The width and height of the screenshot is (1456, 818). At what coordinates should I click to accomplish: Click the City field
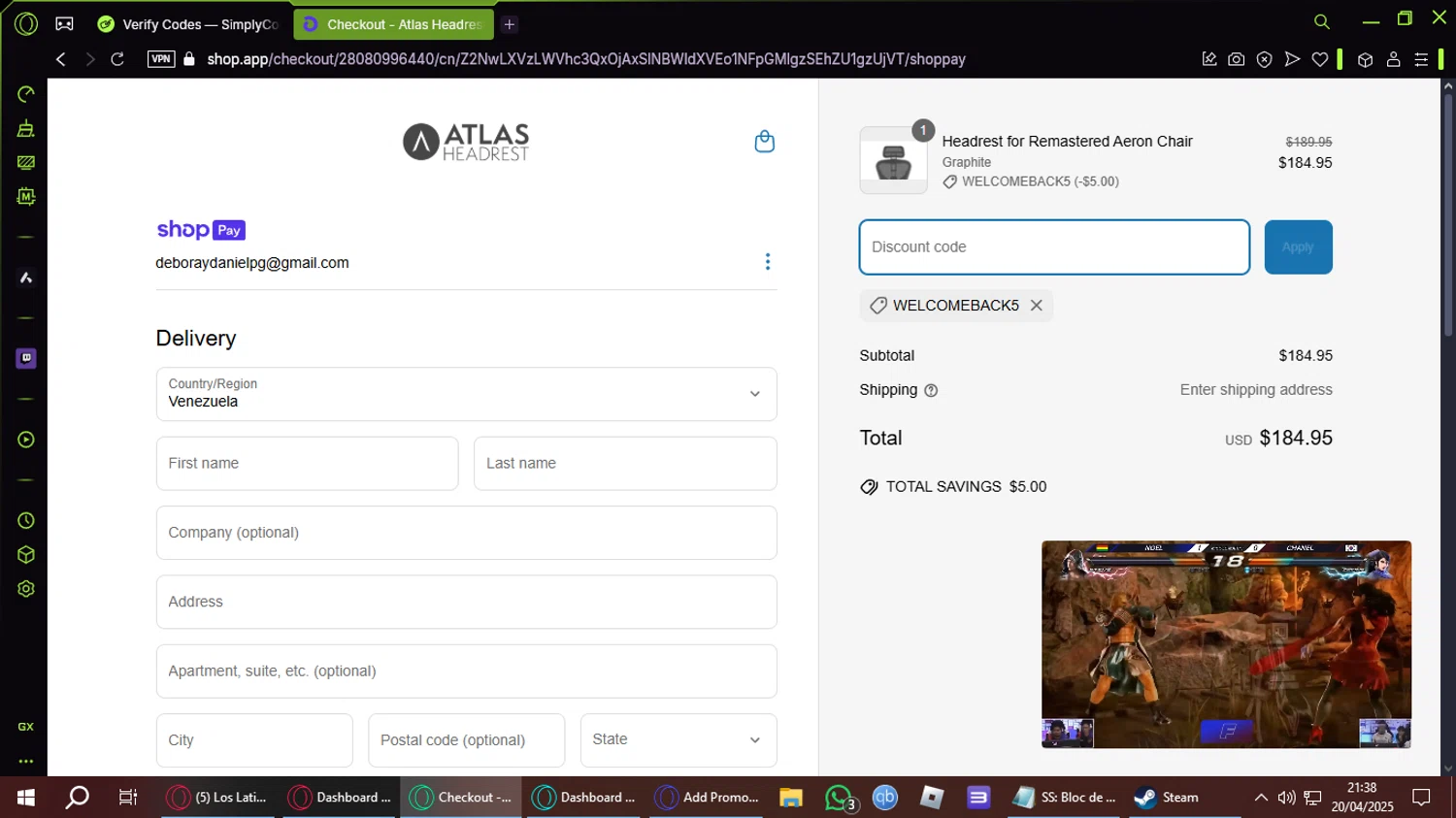click(254, 740)
